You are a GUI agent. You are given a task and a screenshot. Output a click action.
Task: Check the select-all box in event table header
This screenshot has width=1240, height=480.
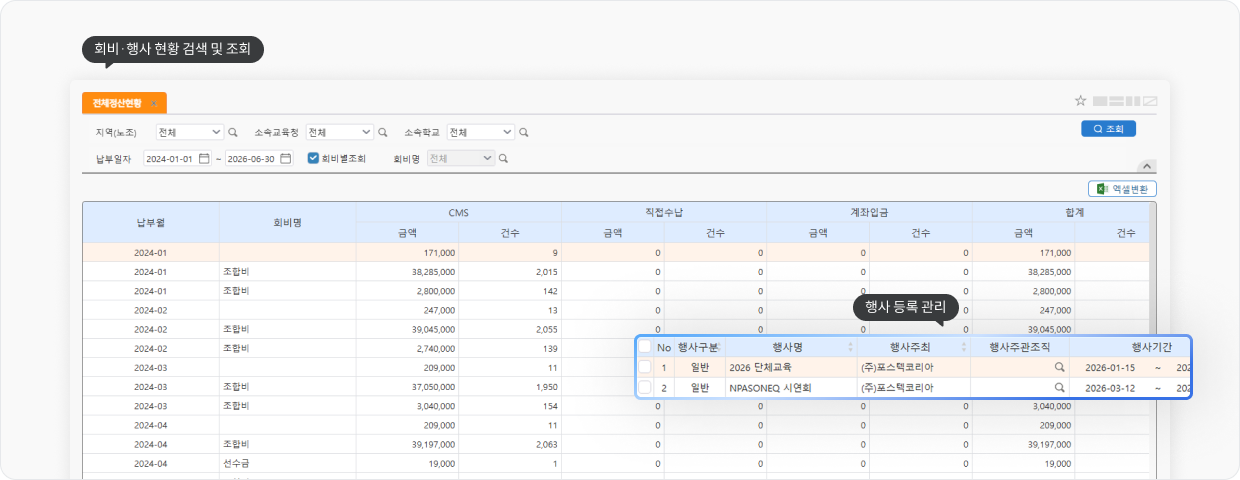[644, 346]
